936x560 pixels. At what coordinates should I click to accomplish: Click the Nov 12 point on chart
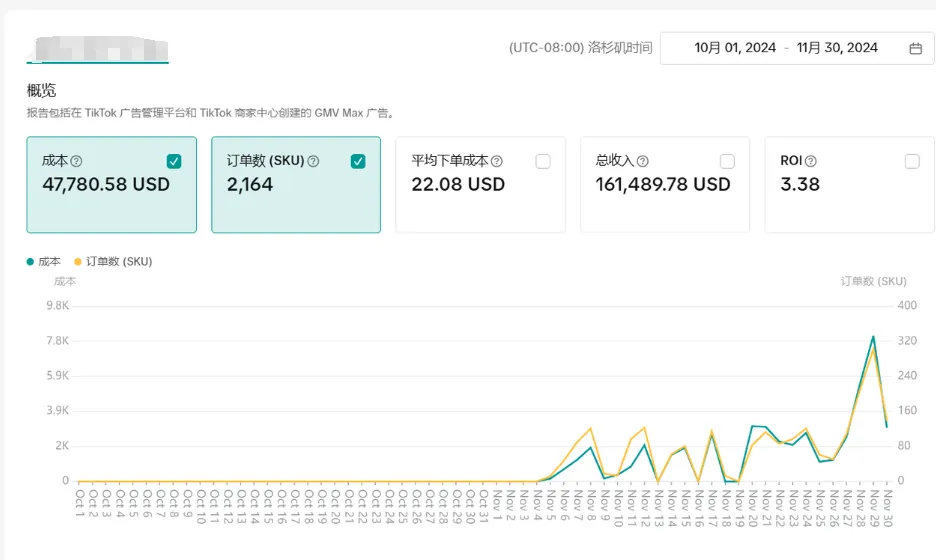(x=645, y=427)
